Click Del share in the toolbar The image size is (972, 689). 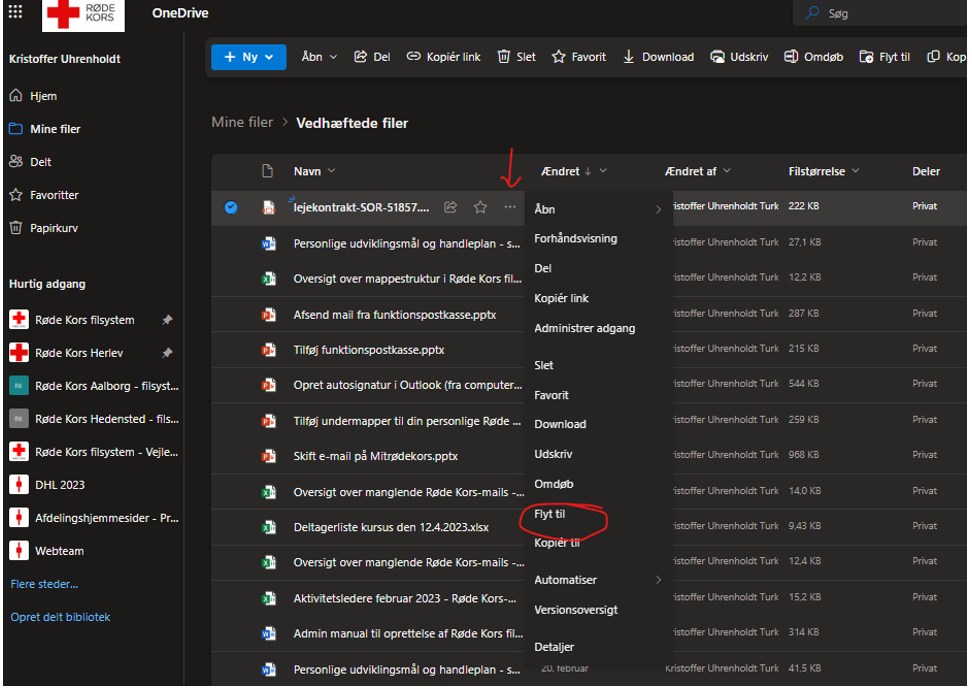(372, 57)
